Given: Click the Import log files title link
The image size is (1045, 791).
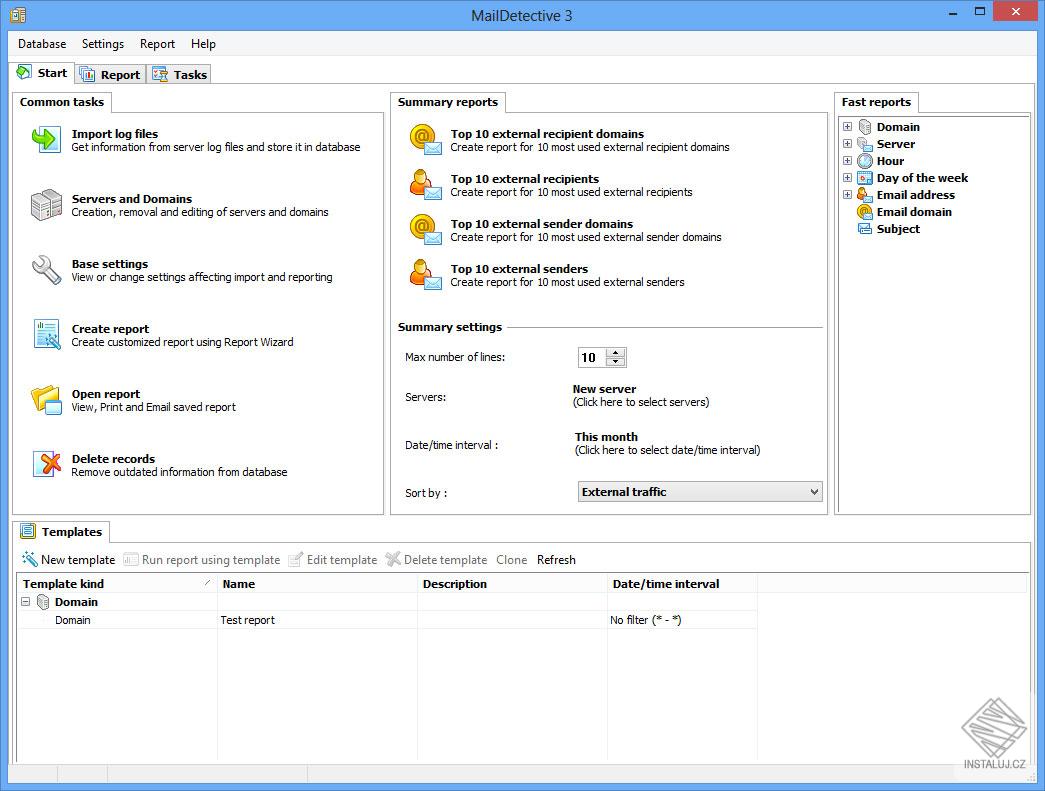Looking at the screenshot, I should (115, 133).
